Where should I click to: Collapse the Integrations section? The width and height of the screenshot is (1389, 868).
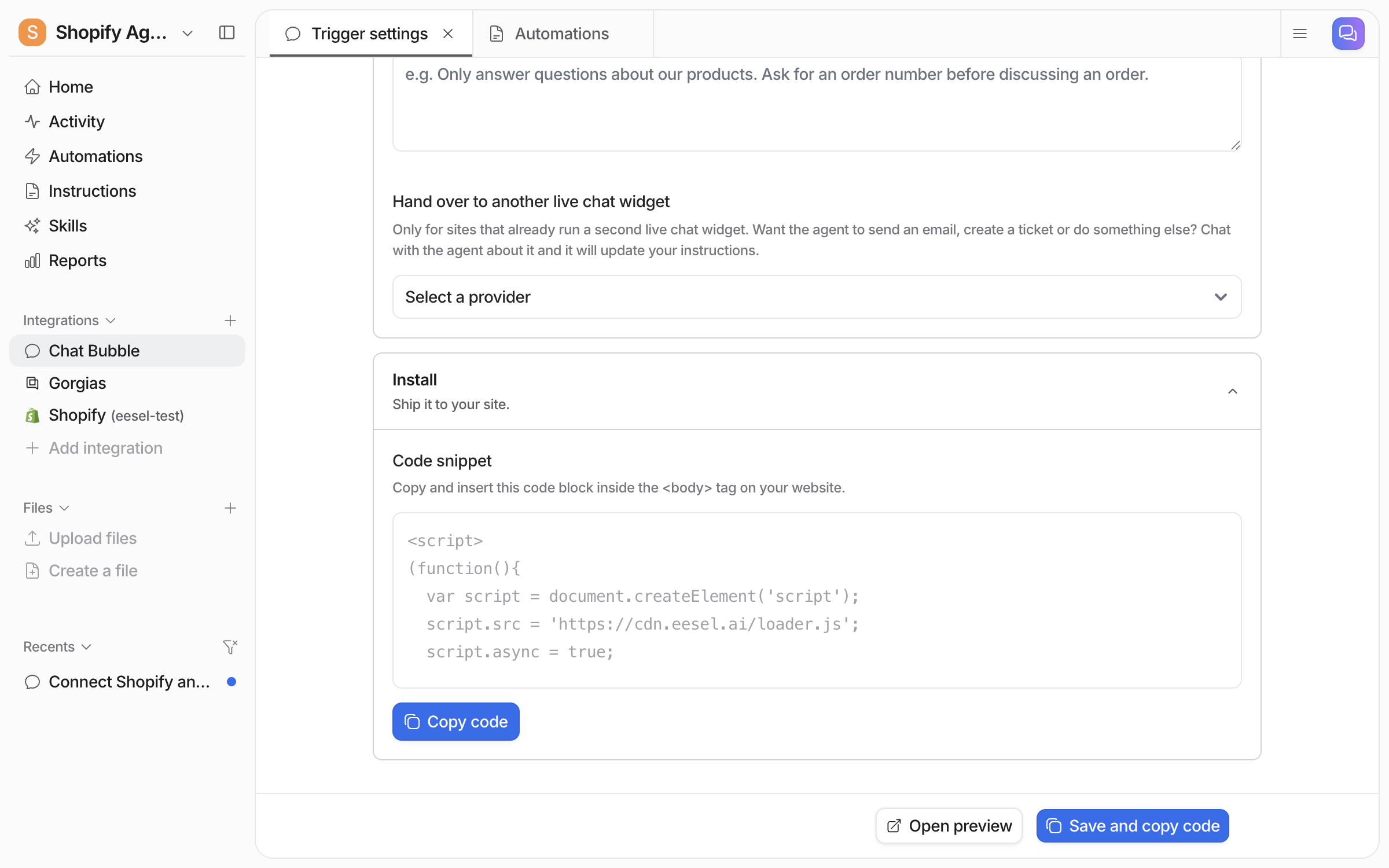point(69,321)
